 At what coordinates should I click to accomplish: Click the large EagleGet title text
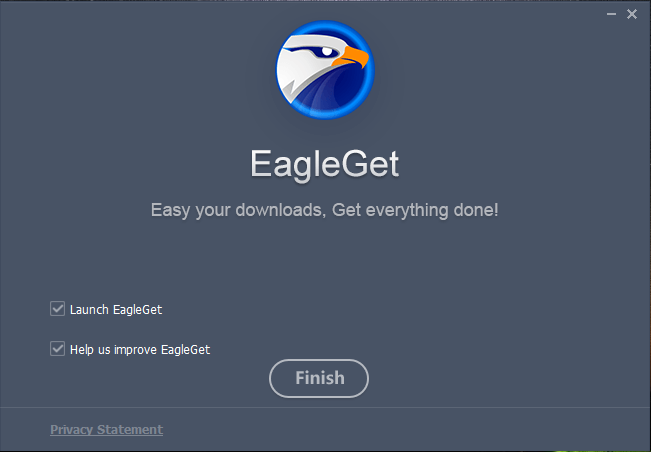325,164
